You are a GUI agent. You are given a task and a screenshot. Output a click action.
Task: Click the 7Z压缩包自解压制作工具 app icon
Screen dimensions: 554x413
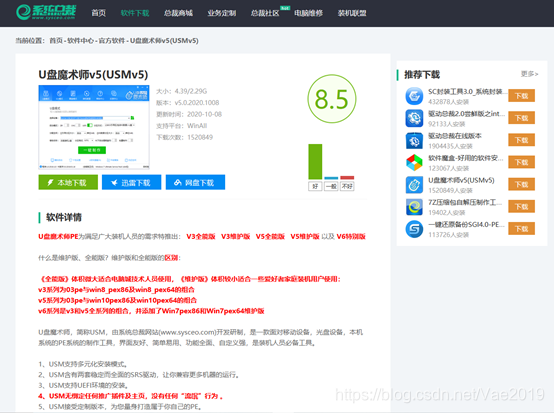414,207
